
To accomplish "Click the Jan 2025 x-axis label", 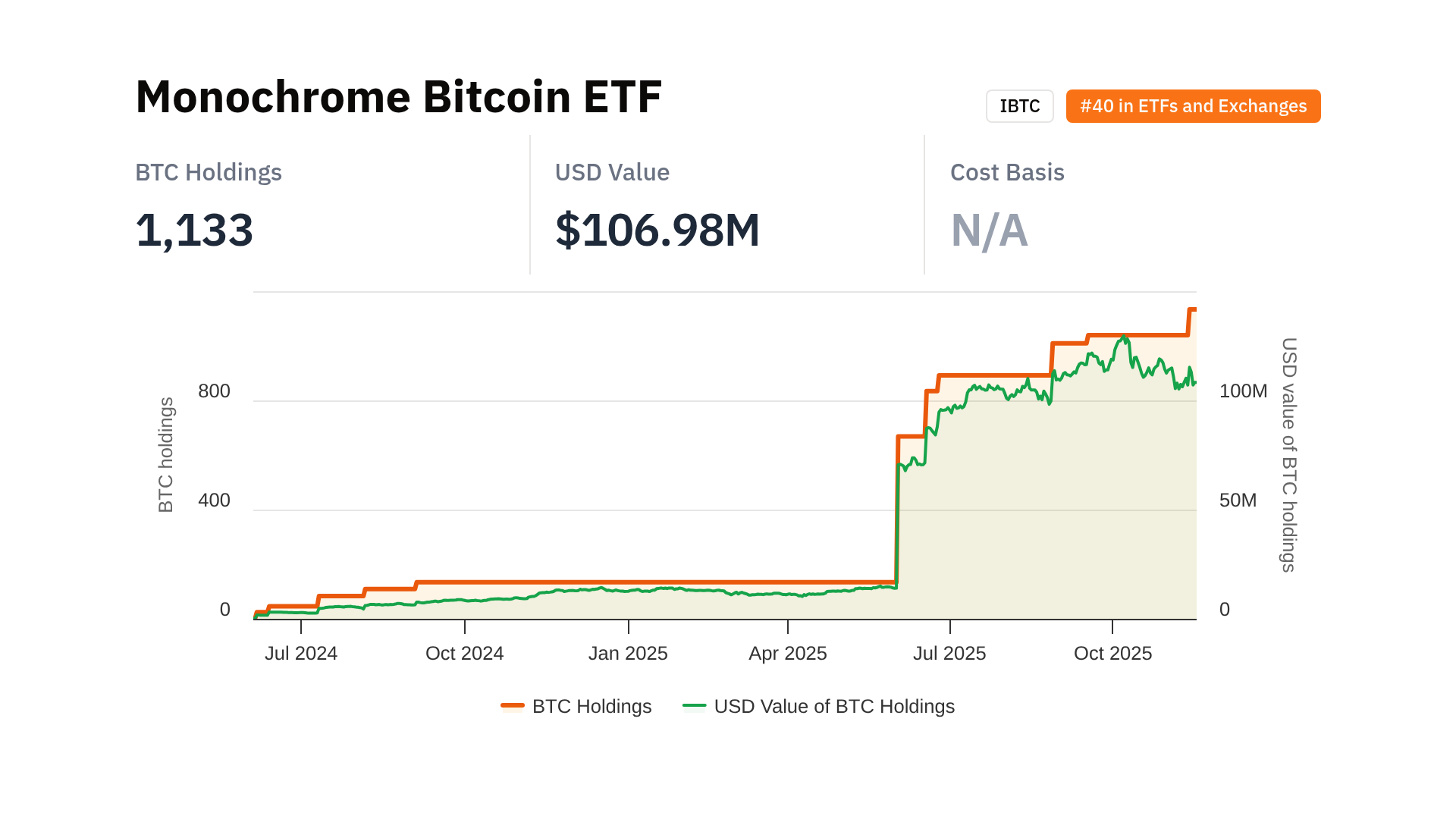I will pos(628,653).
